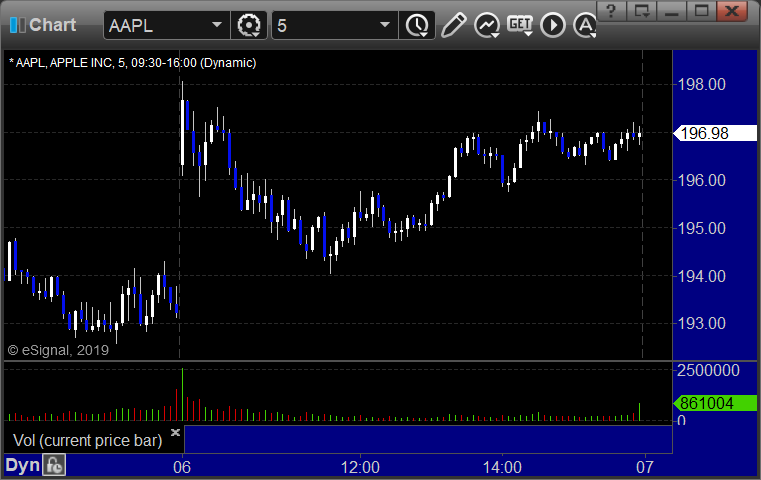Click the 198.00 price axis label
Image resolution: width=761 pixels, height=480 pixels.
pos(702,84)
